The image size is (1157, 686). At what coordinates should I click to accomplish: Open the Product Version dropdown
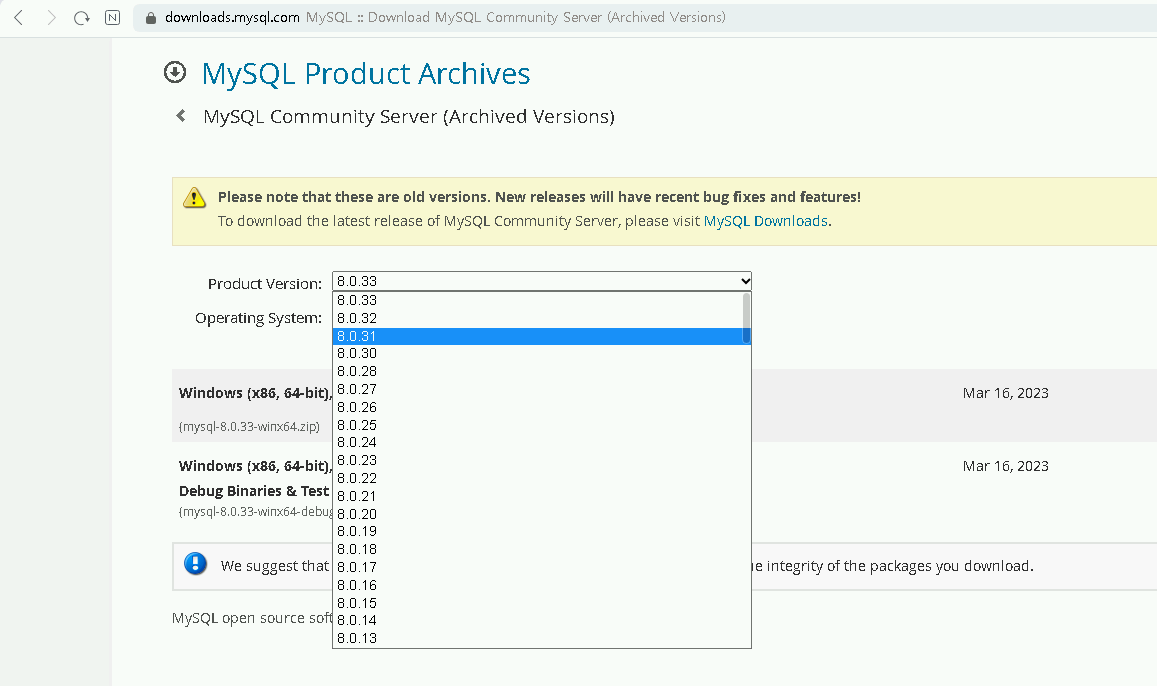pyautogui.click(x=542, y=281)
